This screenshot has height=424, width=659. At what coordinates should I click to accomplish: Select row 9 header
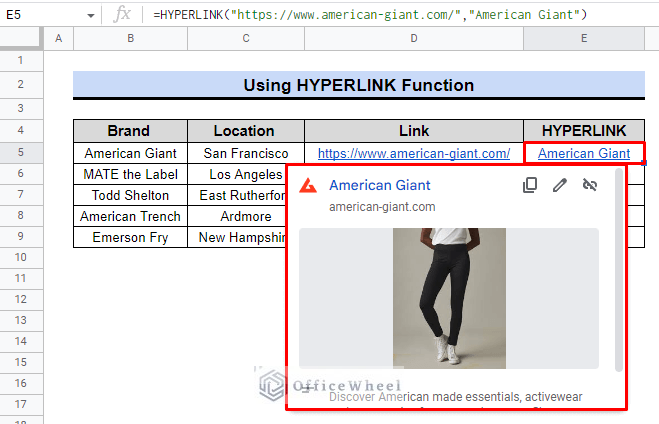click(21, 237)
